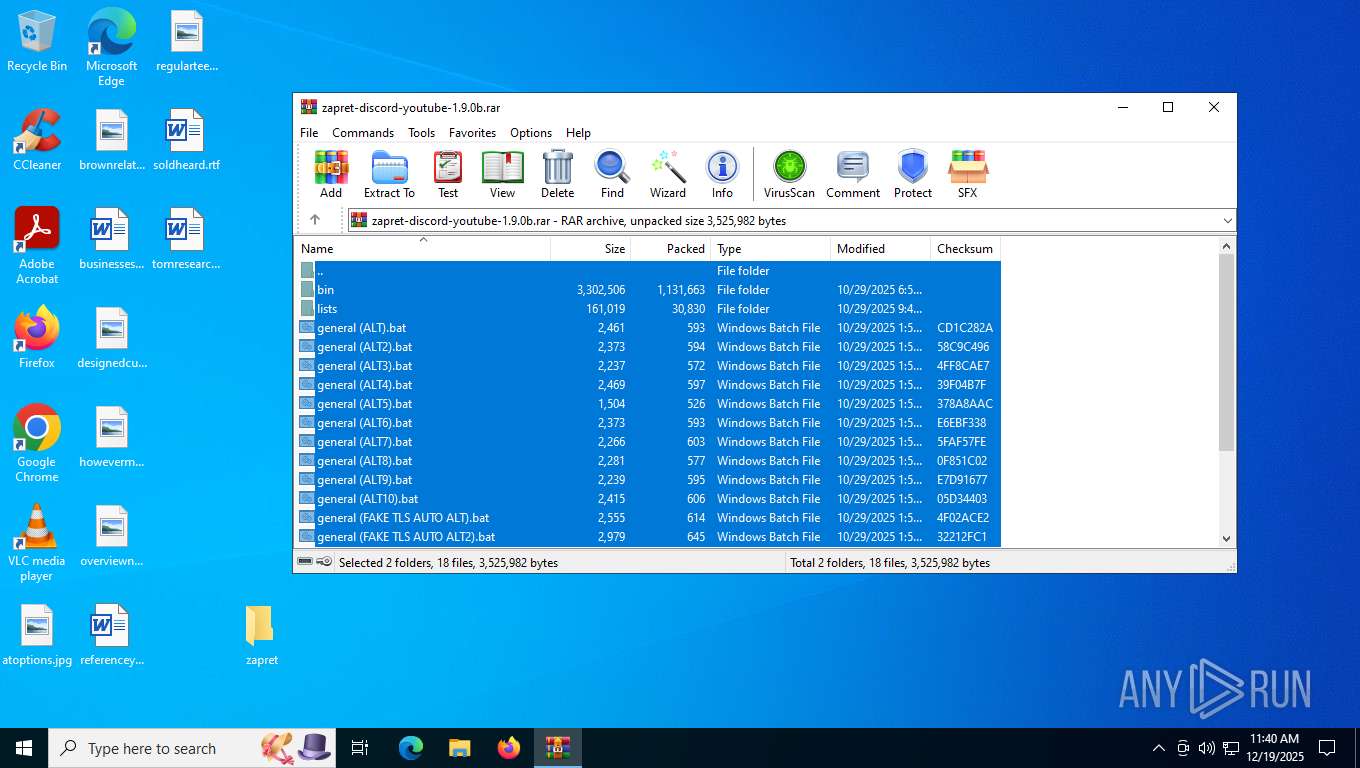1360x768 pixels.
Task: Open File Explorer from the taskbar
Action: 460,748
